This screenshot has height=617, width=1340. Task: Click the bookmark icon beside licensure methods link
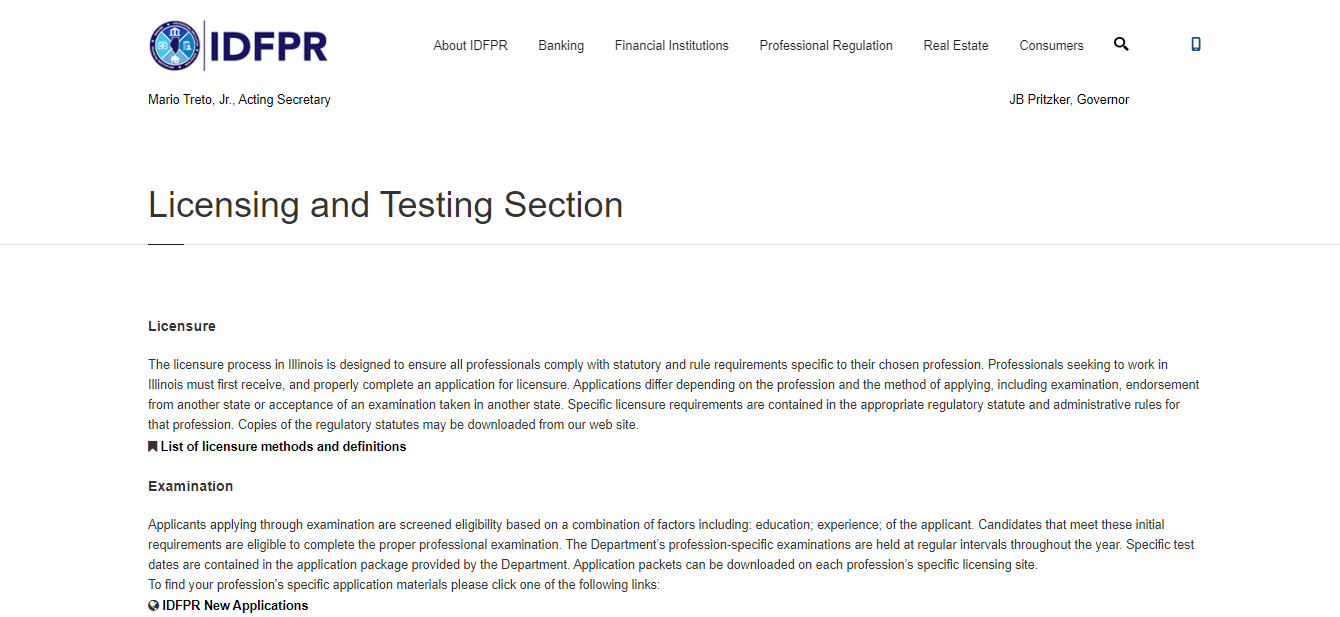152,445
